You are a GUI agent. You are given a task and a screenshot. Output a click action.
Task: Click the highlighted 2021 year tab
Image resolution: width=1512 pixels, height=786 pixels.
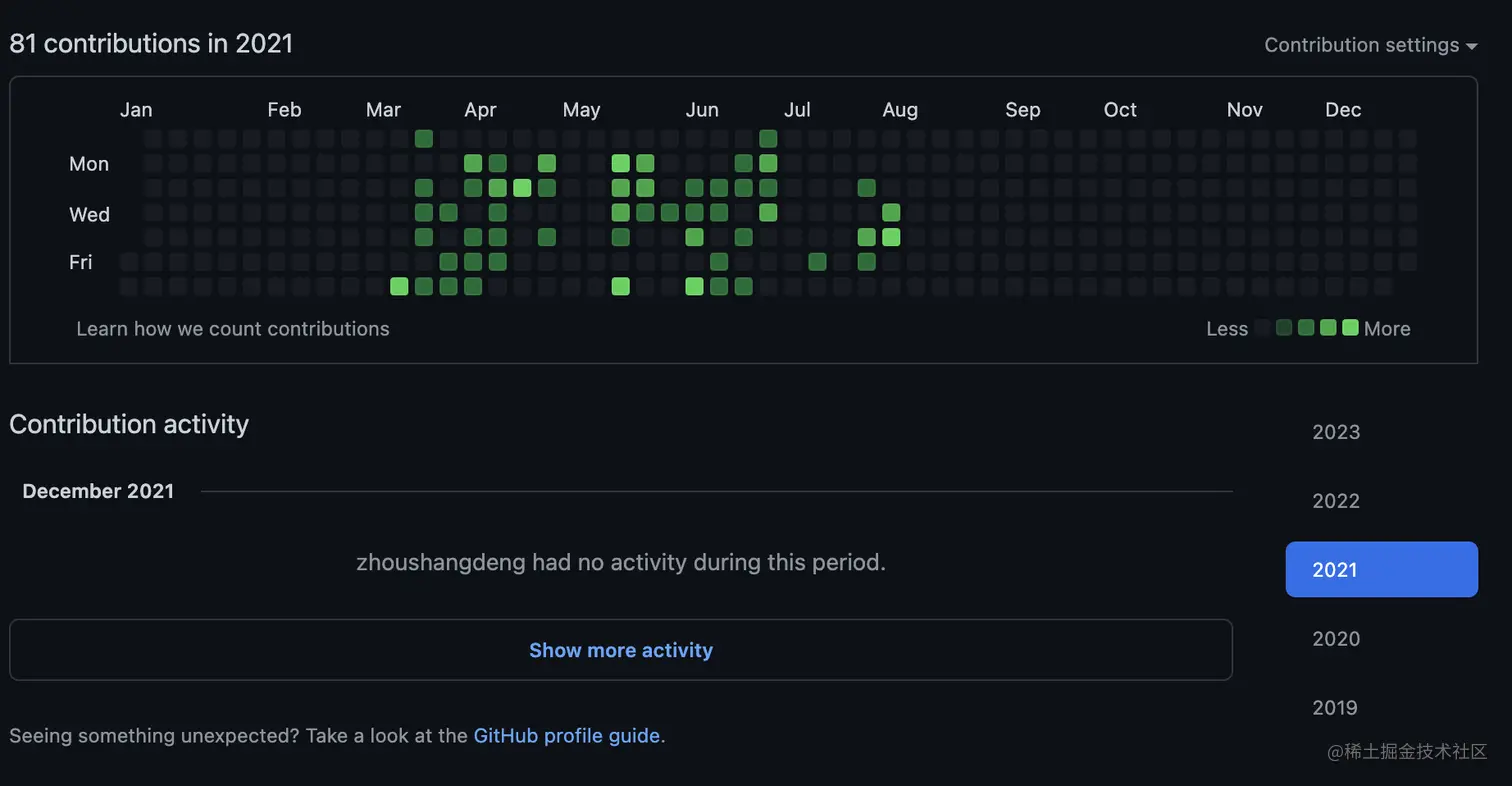pyautogui.click(x=1381, y=570)
